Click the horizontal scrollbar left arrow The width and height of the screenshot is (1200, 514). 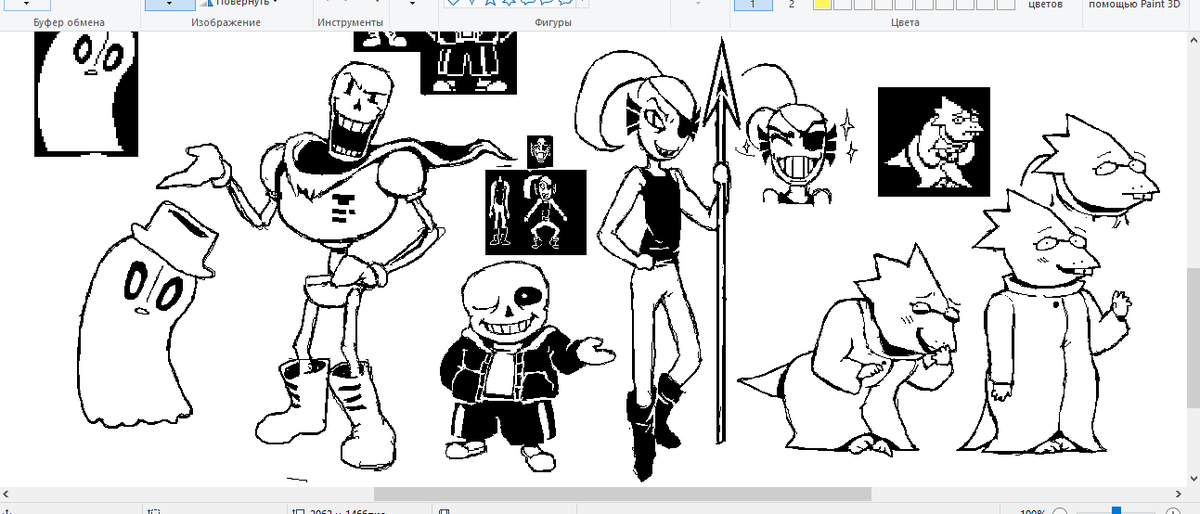(7, 494)
